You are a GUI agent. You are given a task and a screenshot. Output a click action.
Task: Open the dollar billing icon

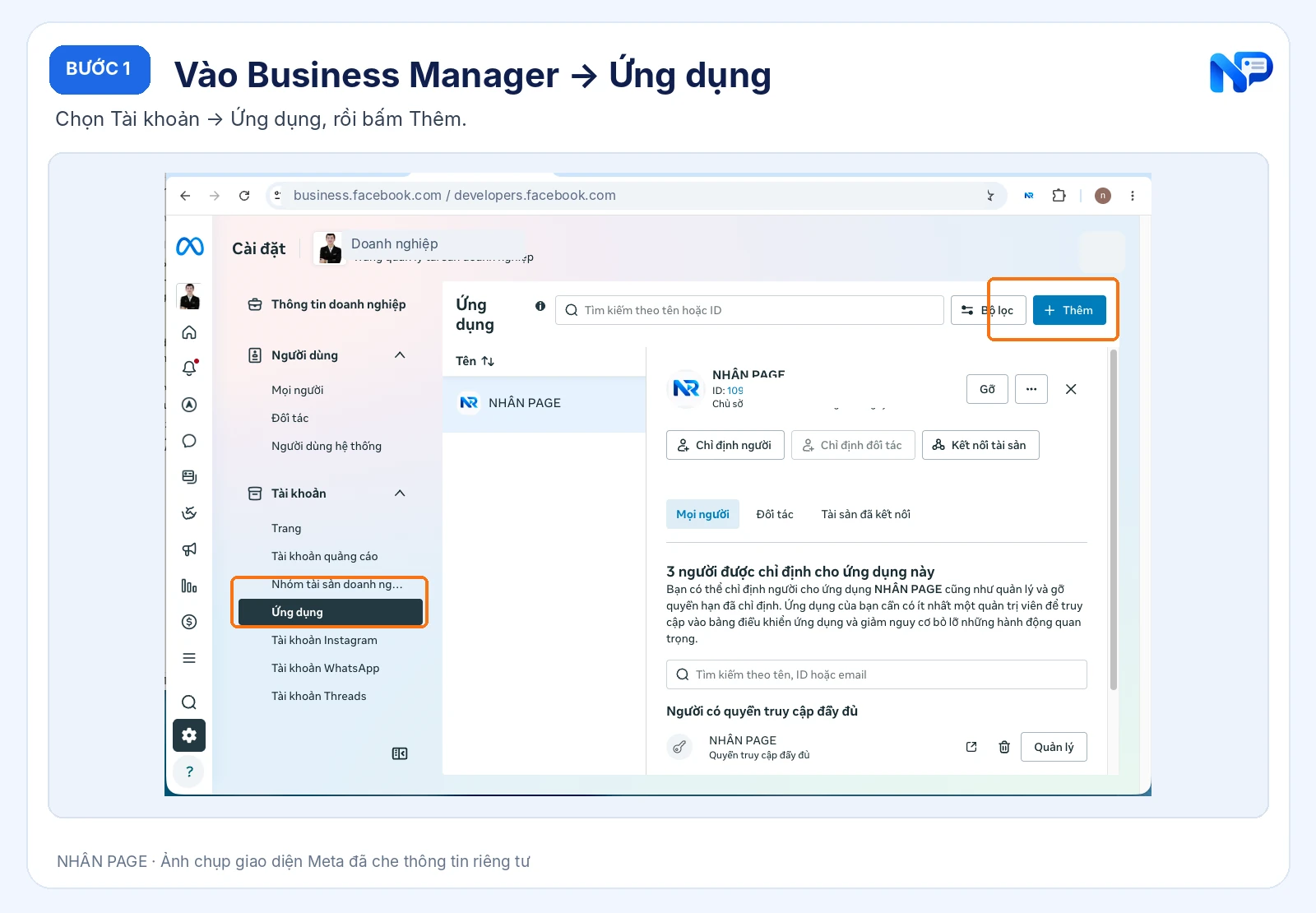point(189,622)
